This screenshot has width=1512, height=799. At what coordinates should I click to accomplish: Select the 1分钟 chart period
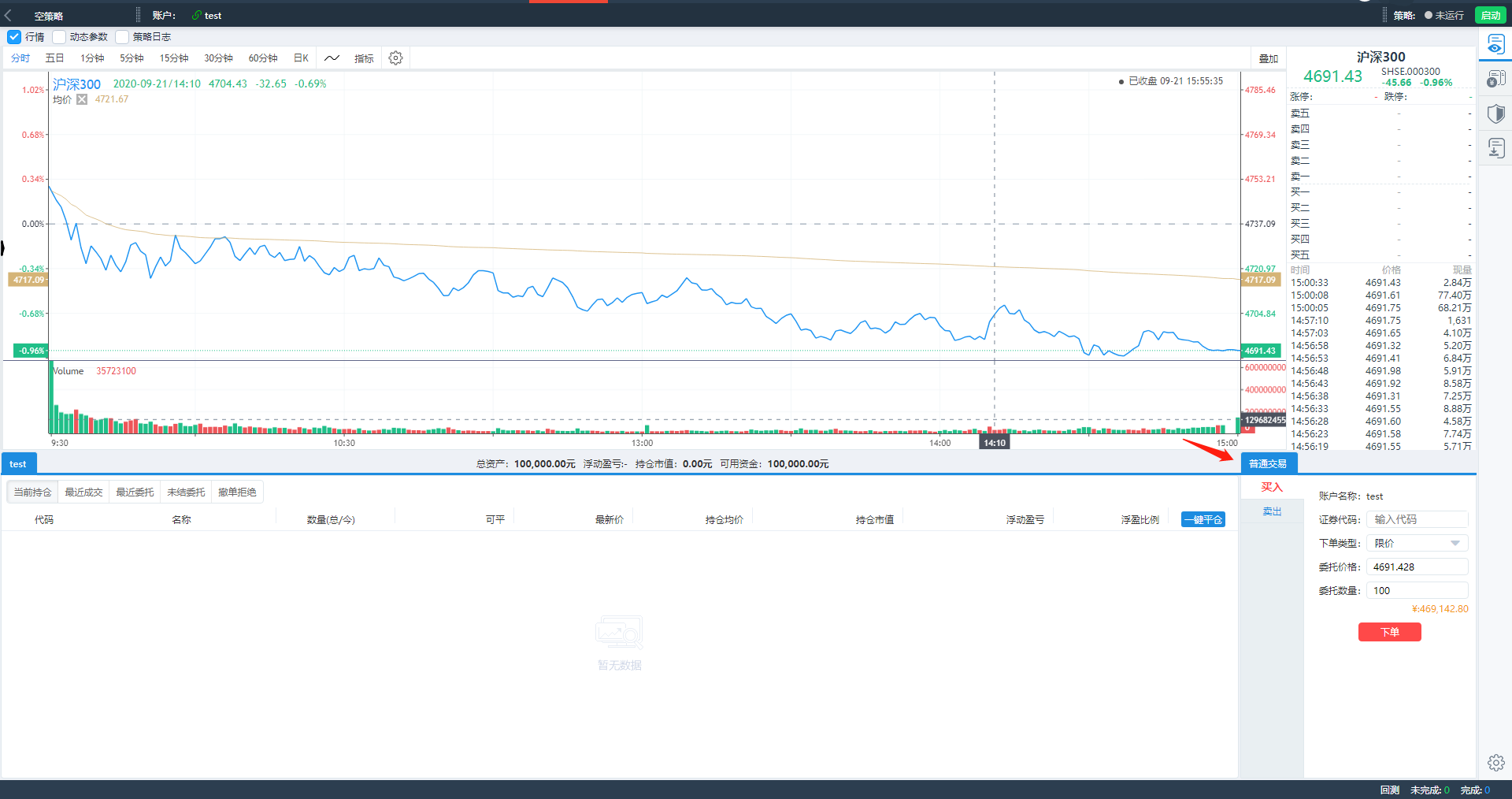pyautogui.click(x=92, y=58)
